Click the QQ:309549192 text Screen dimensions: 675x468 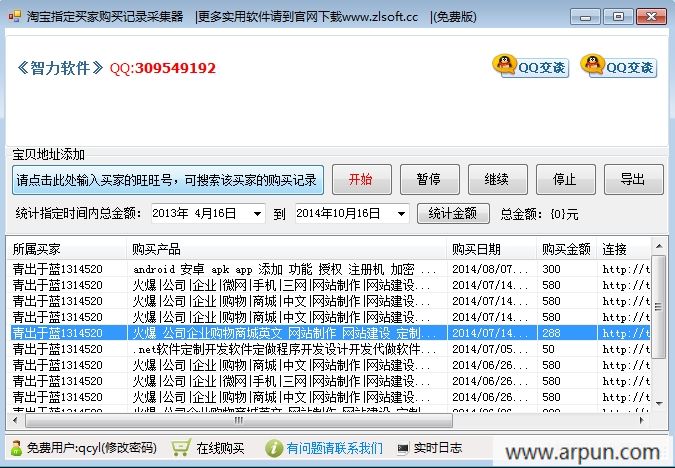pos(163,68)
